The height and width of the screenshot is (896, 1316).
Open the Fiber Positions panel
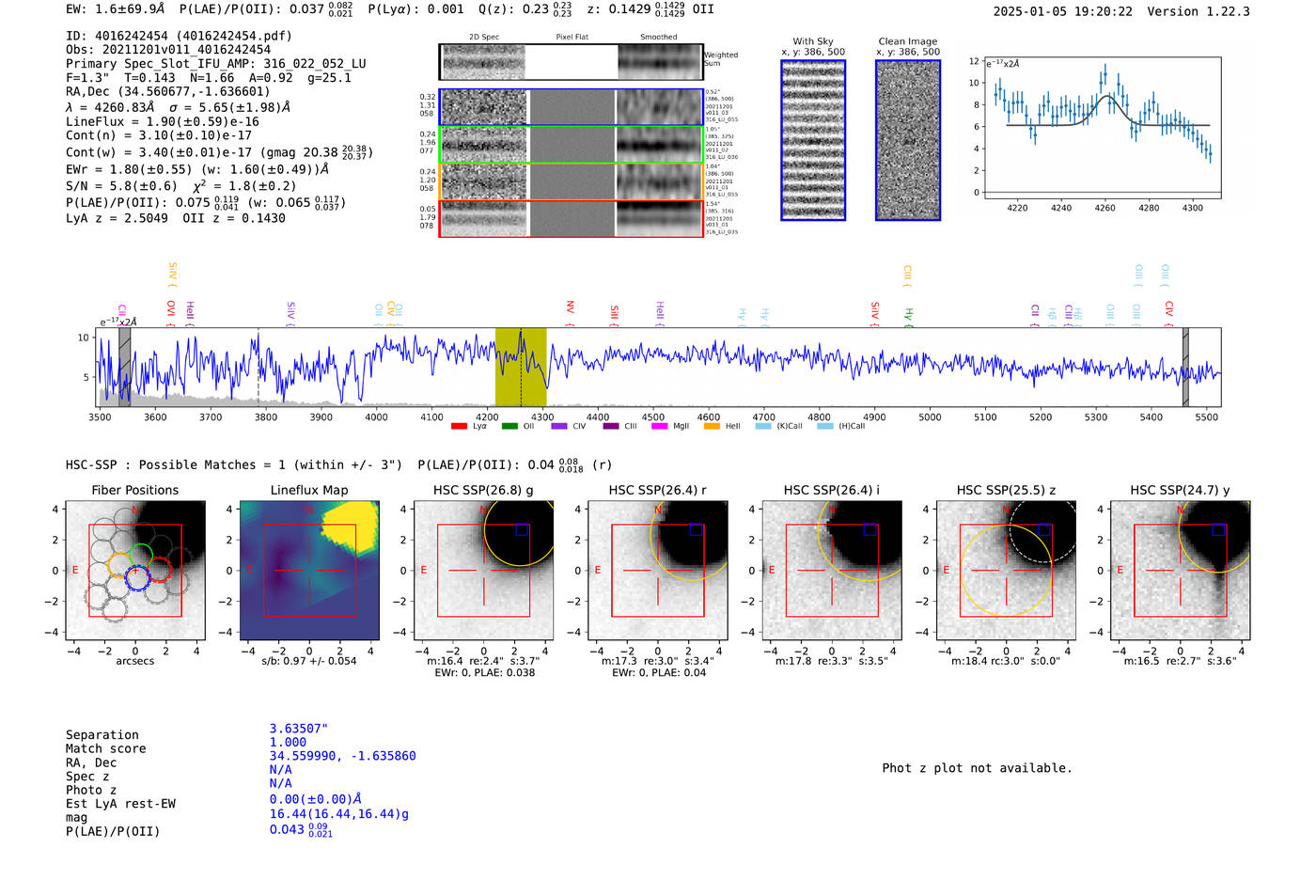[135, 571]
